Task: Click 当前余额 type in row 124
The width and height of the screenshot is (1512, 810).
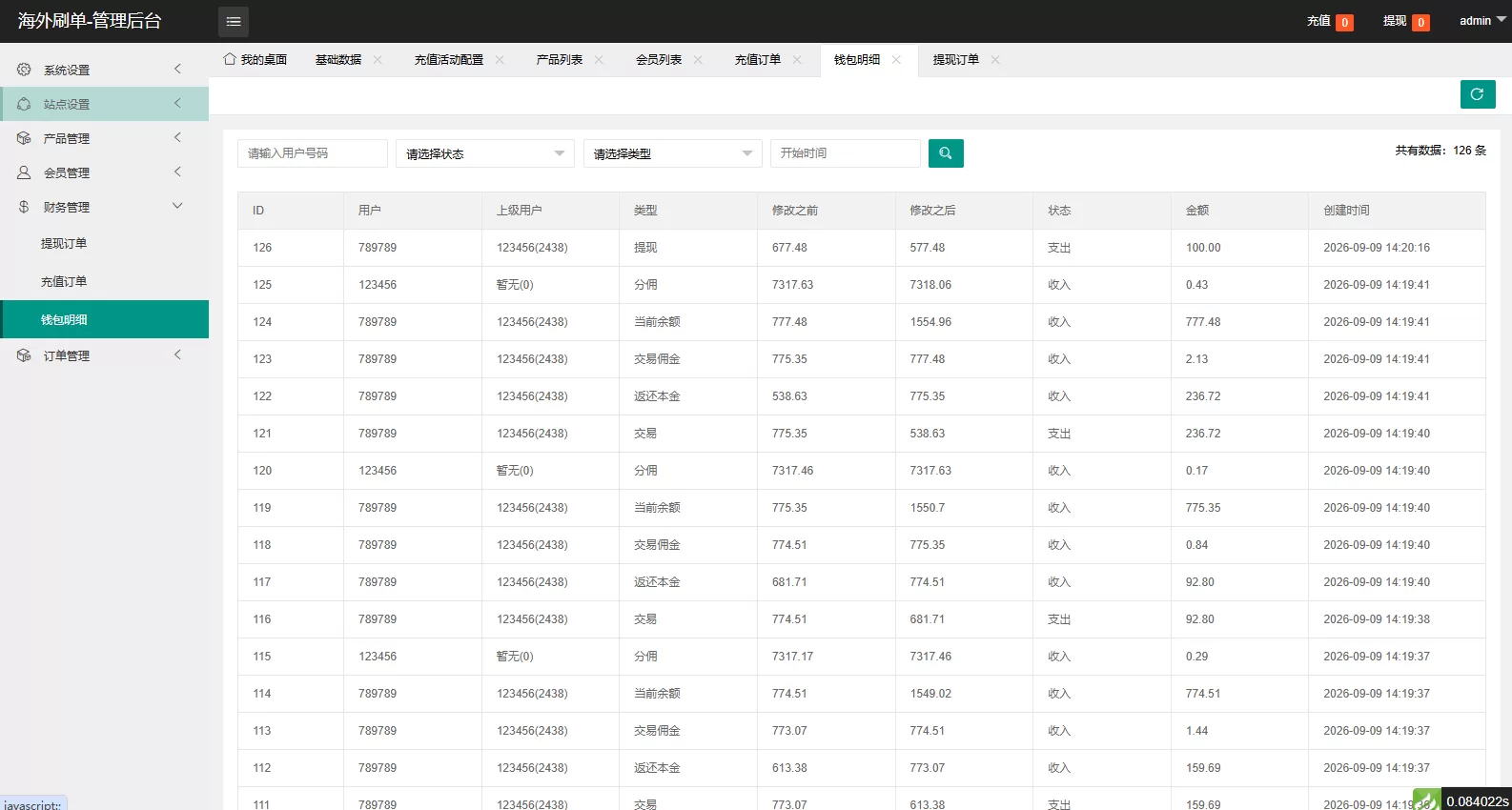Action: point(657,322)
